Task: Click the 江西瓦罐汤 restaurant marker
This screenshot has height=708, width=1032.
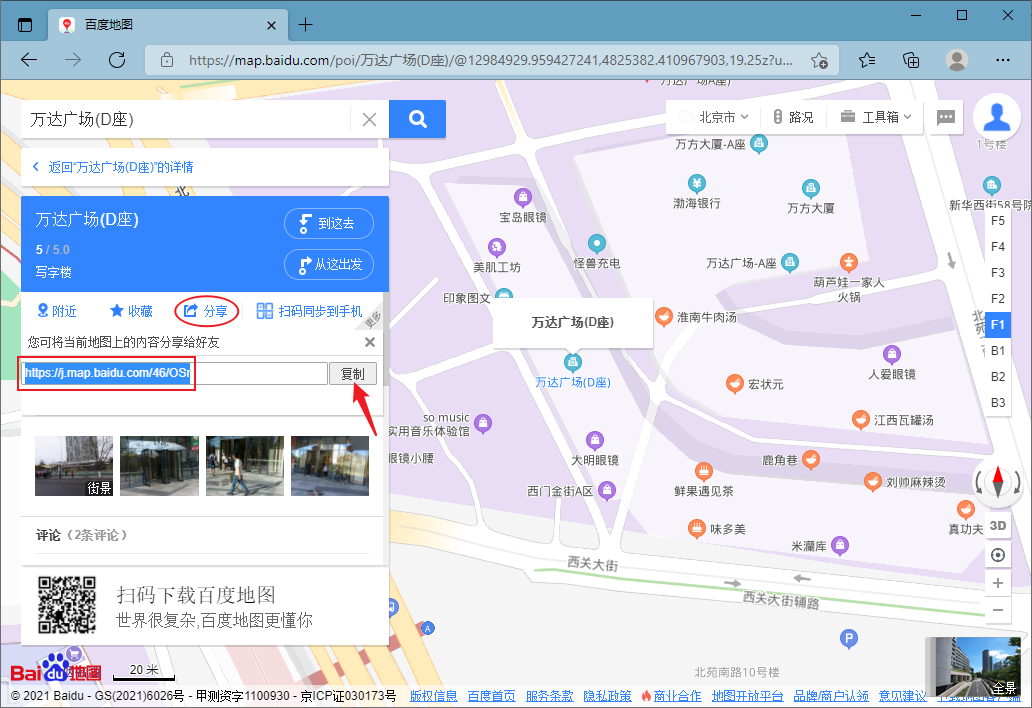Action: 860,419
